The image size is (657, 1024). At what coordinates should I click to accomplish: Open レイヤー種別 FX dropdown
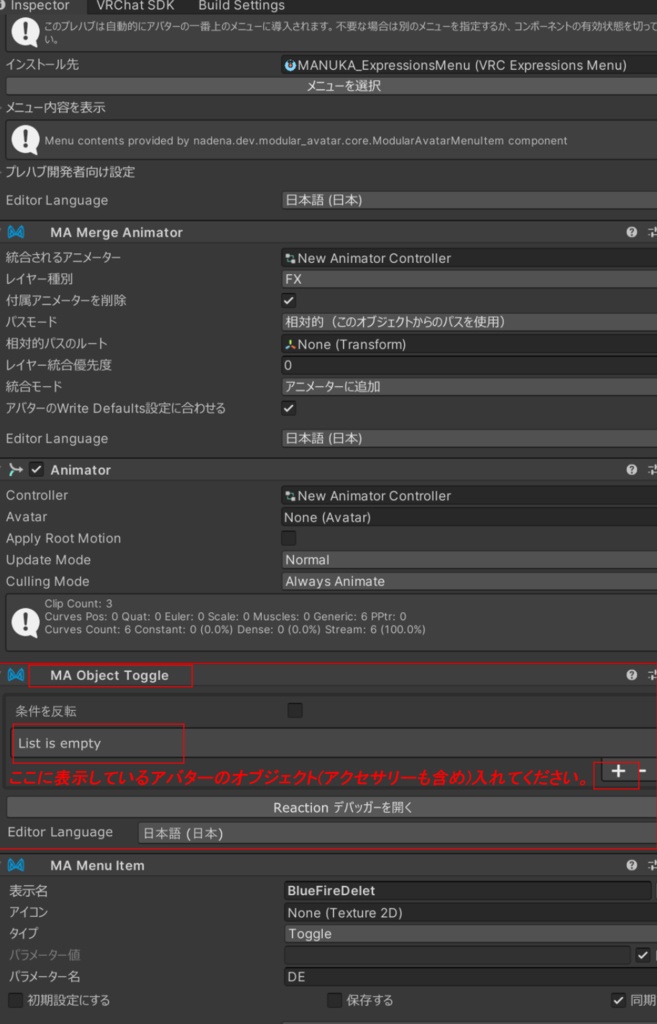tap(469, 279)
